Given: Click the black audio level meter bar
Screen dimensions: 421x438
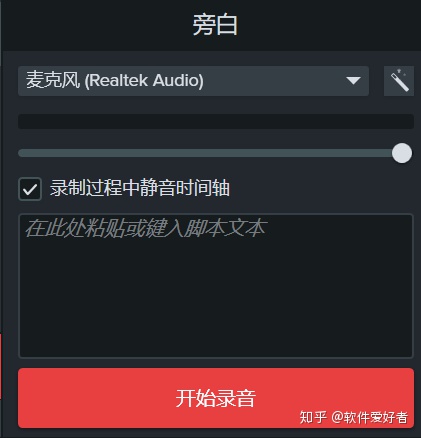Looking at the screenshot, I should [x=216, y=121].
